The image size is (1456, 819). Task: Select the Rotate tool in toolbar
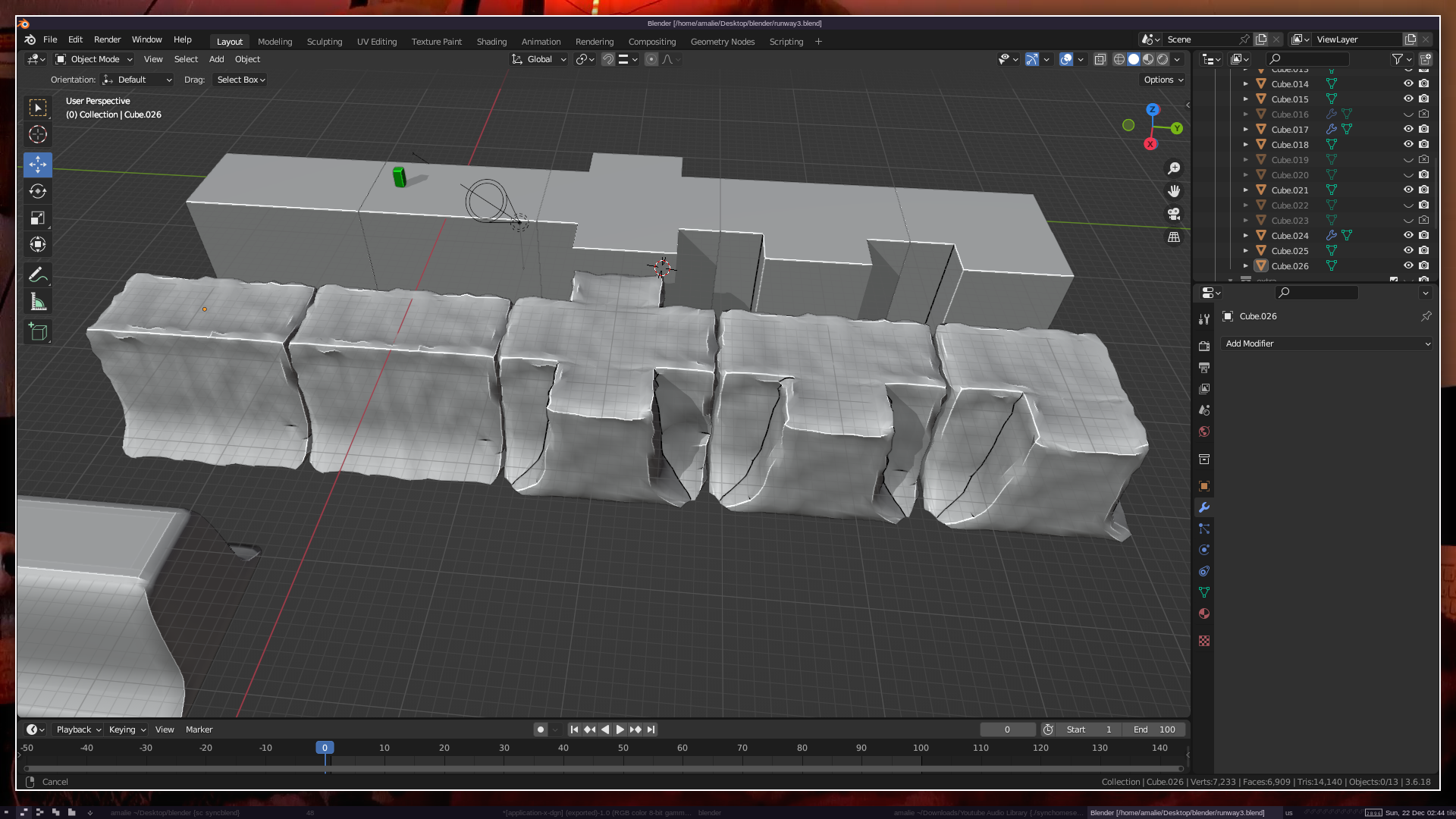point(38,191)
